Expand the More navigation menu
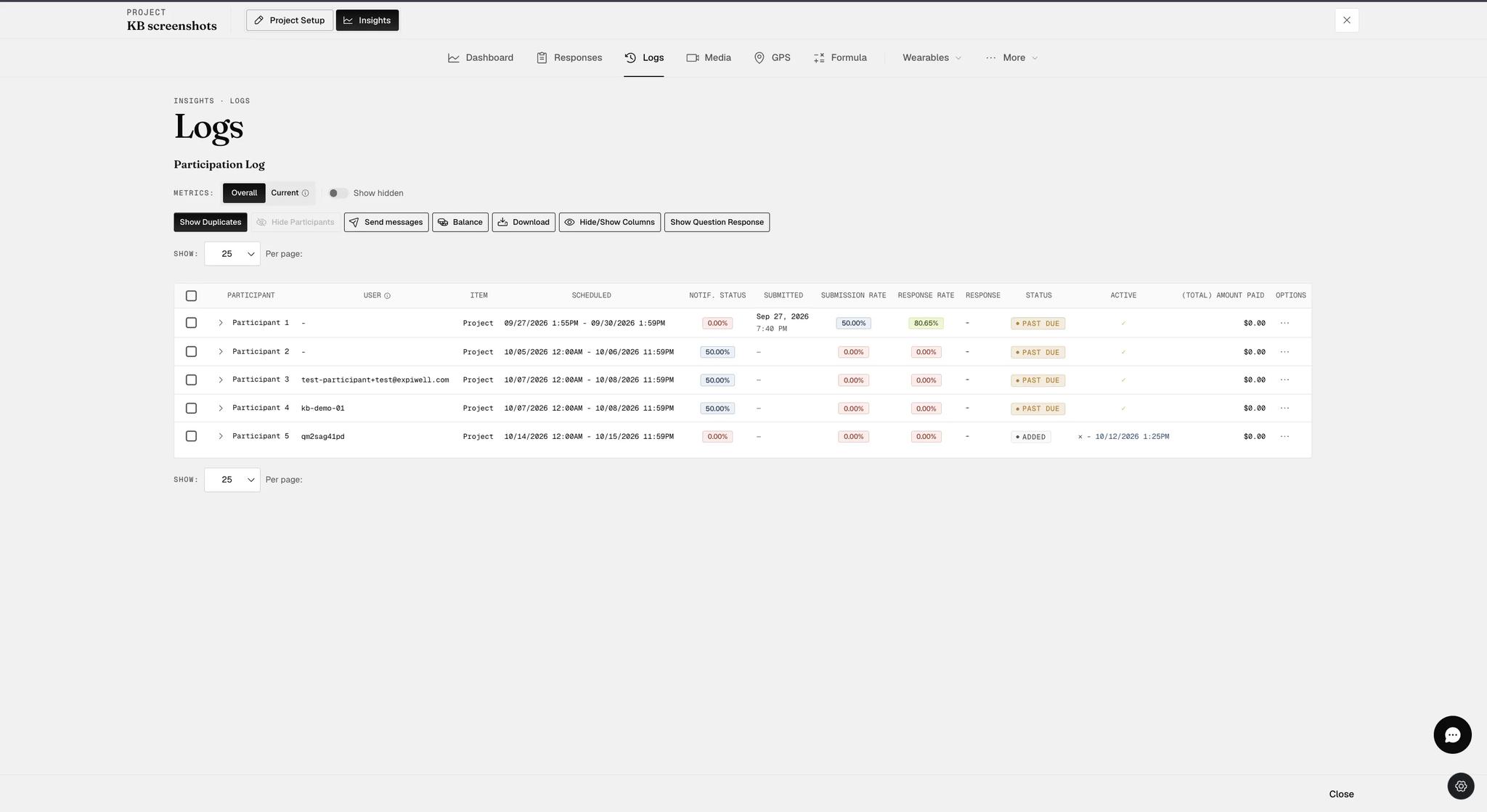1487x812 pixels. (x=1012, y=58)
